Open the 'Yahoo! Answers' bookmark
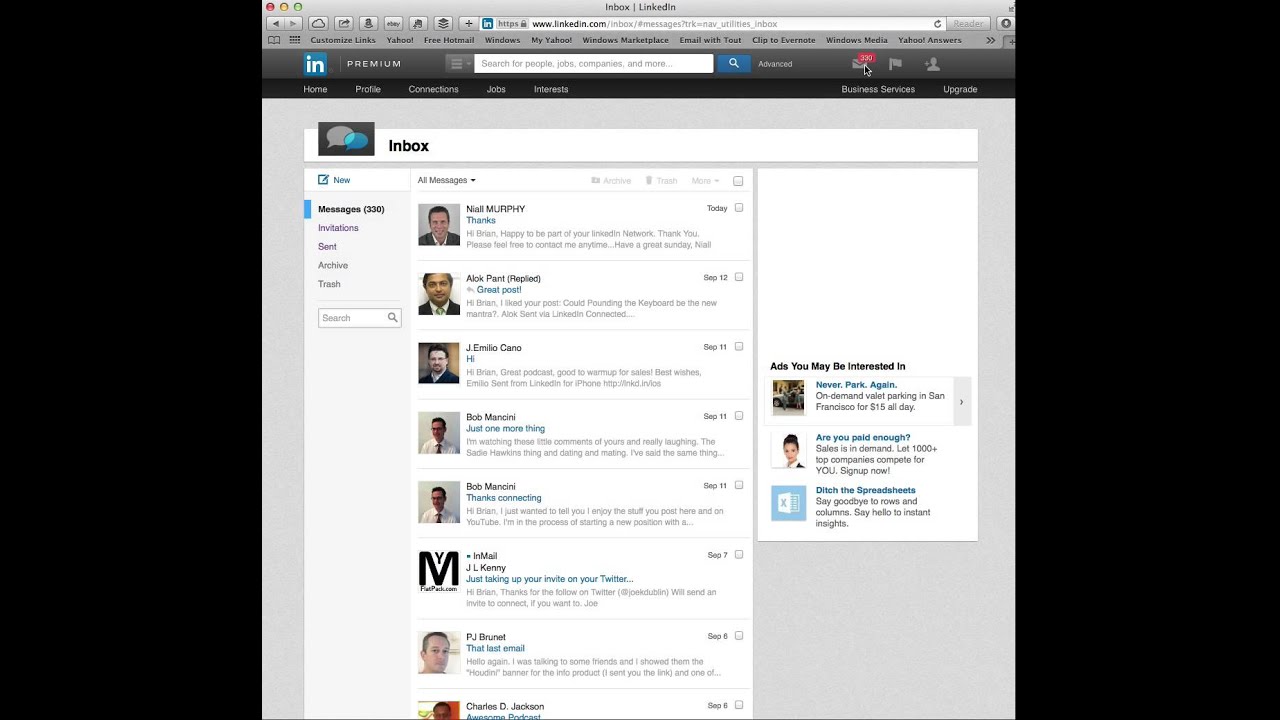The image size is (1280, 720). pos(930,40)
